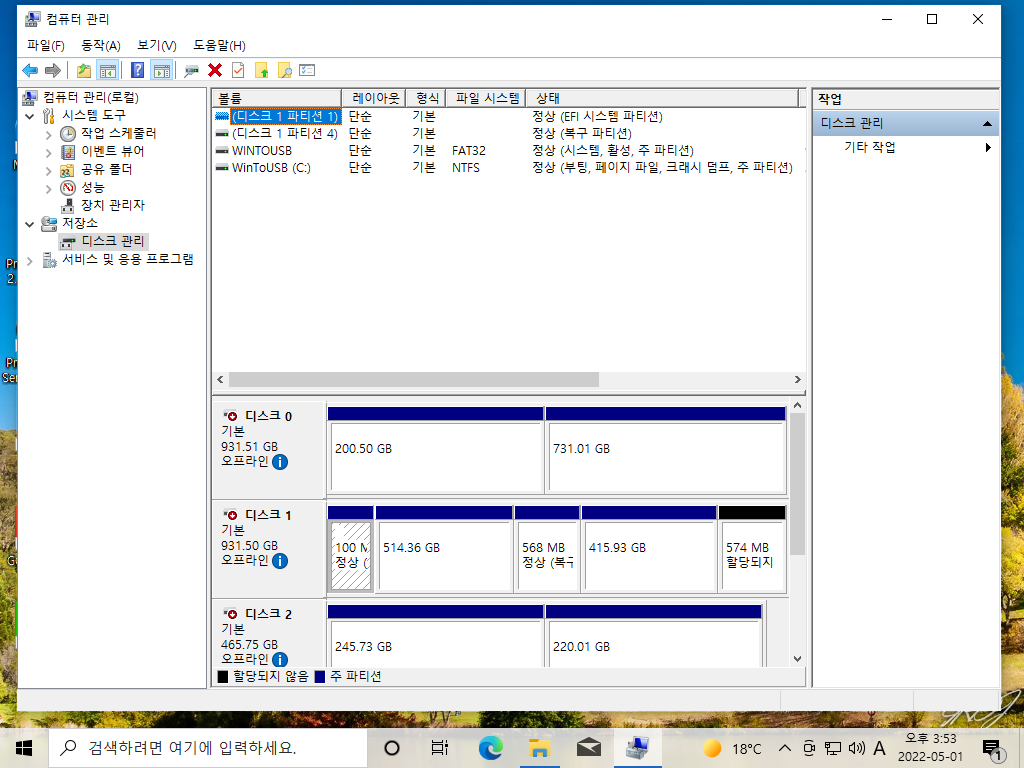Click the Up one level folder icon
The height and width of the screenshot is (768, 1024).
[x=84, y=71]
